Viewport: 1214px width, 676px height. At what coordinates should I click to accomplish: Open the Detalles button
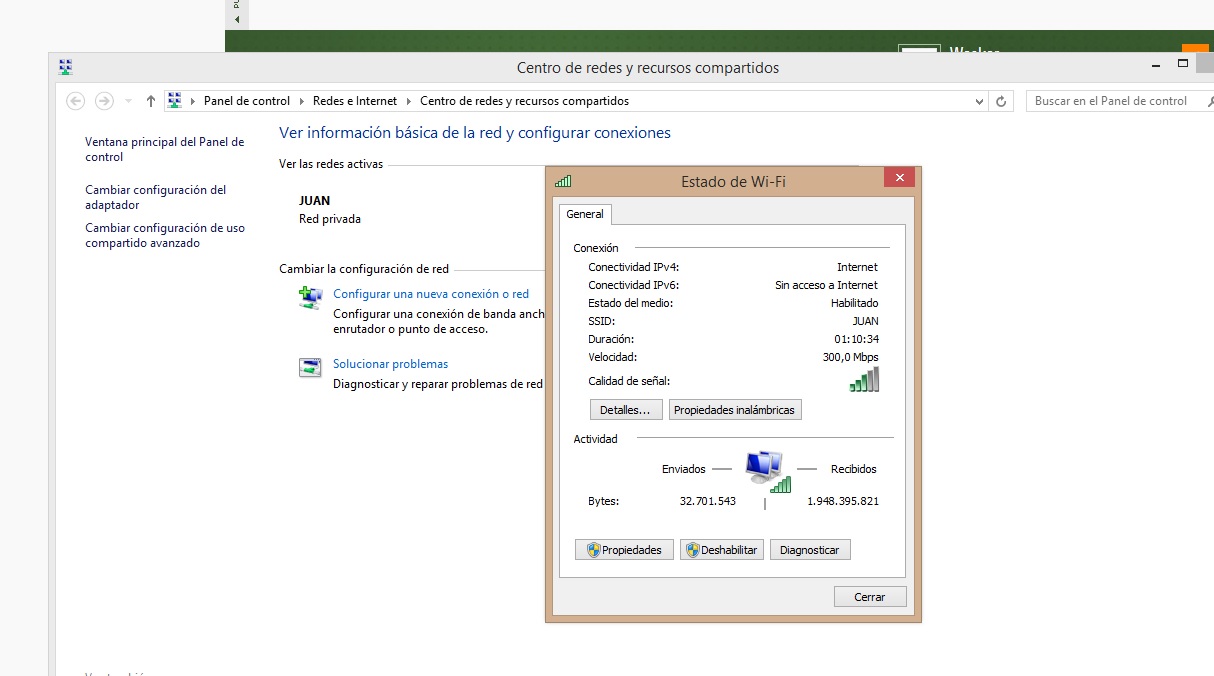coord(625,410)
